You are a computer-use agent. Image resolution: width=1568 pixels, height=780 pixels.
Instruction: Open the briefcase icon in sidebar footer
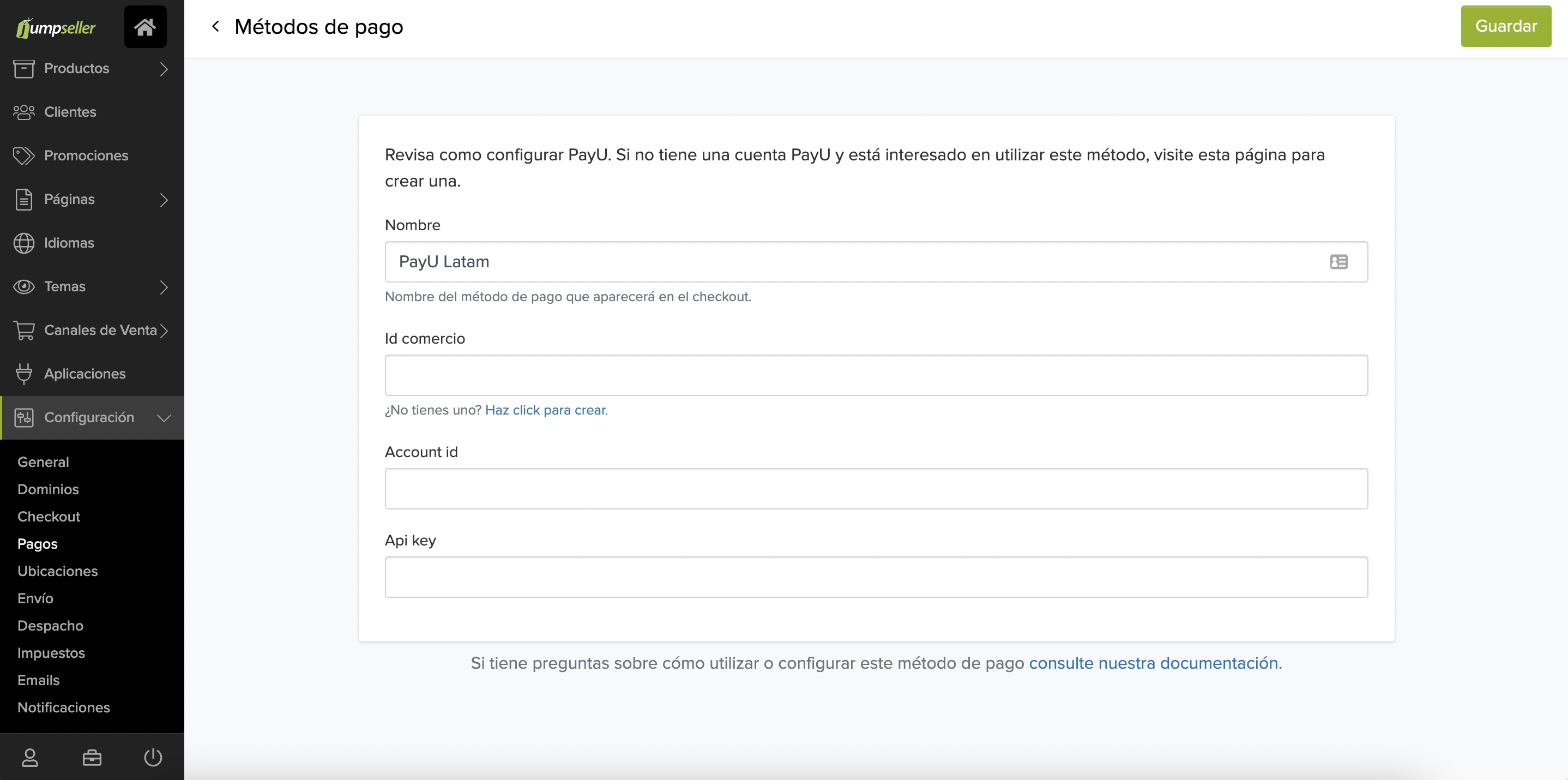92,758
